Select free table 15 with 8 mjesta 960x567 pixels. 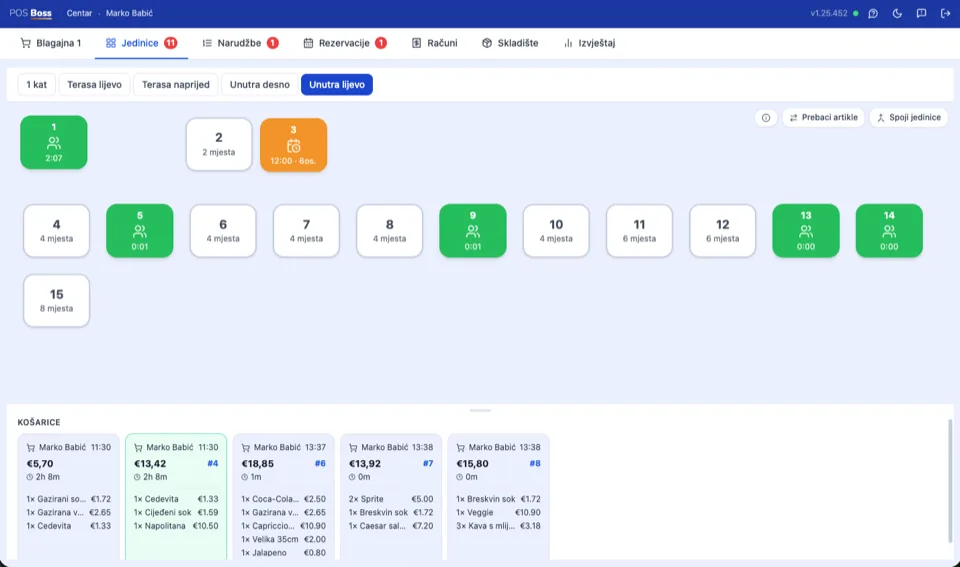click(56, 301)
